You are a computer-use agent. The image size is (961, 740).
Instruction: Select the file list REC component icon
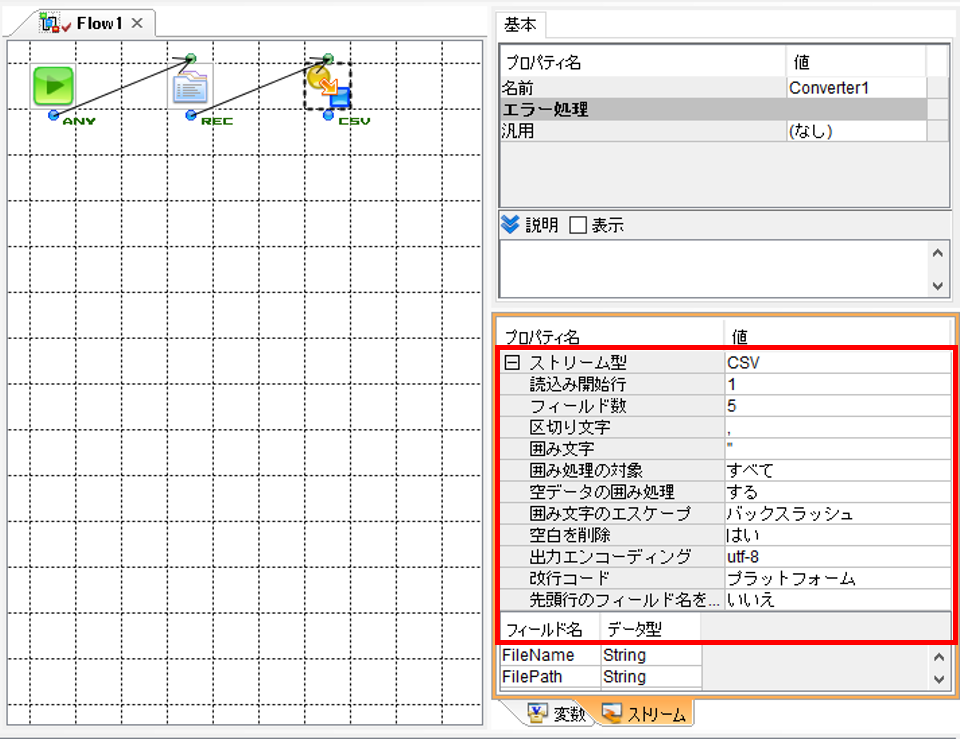(x=191, y=87)
